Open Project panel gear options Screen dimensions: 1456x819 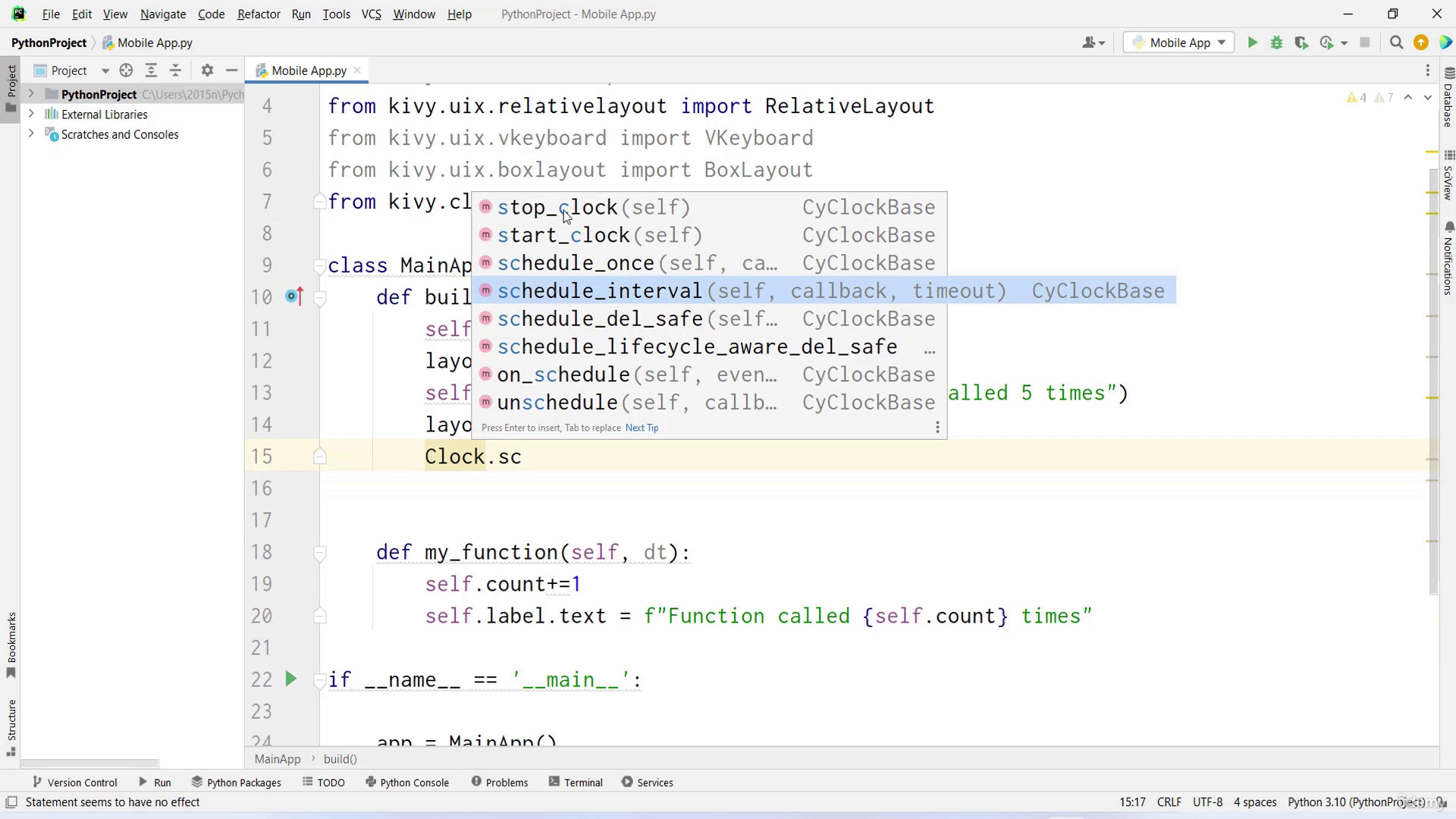coord(207,71)
